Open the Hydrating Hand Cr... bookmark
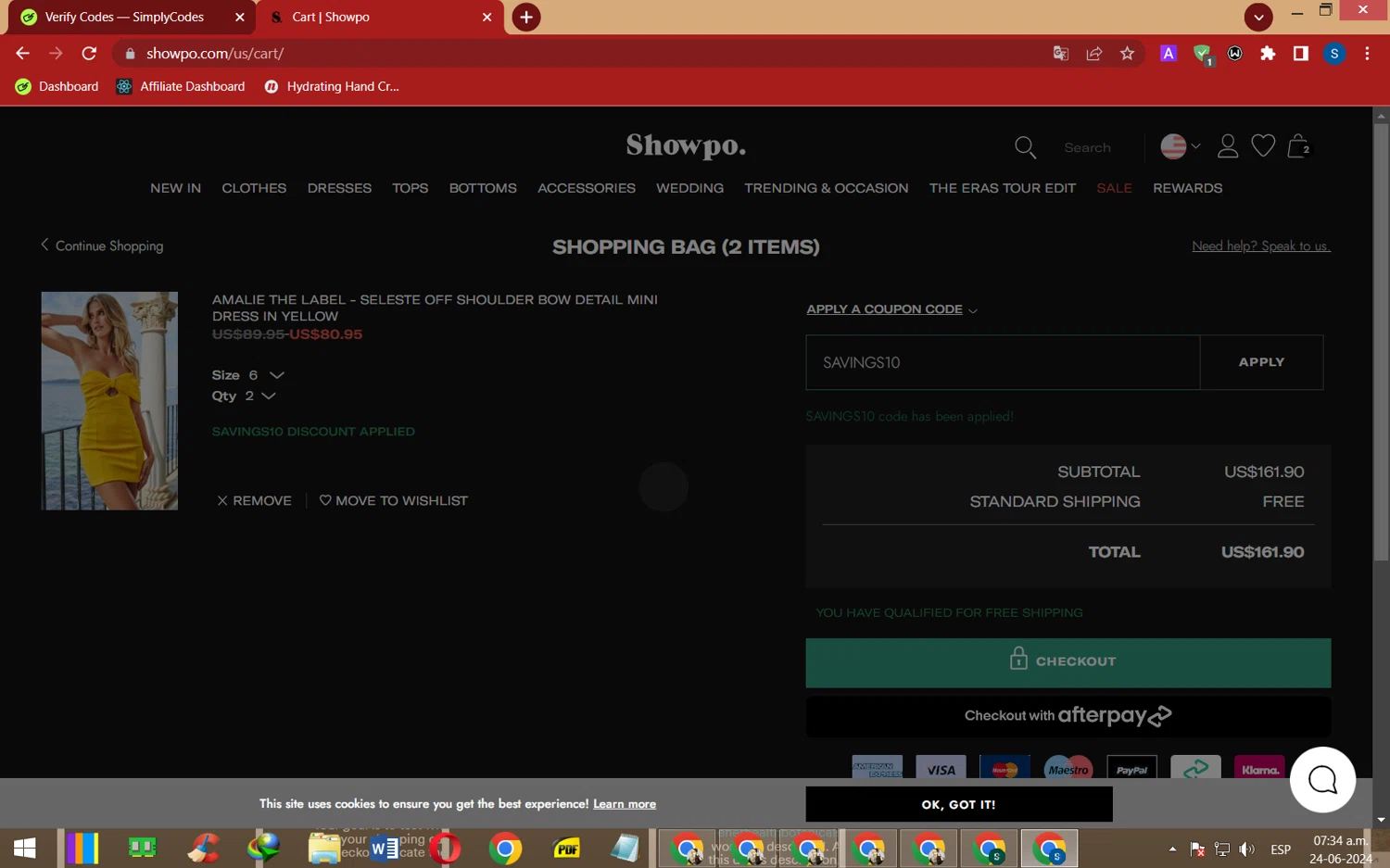The image size is (1390, 868). (x=332, y=86)
